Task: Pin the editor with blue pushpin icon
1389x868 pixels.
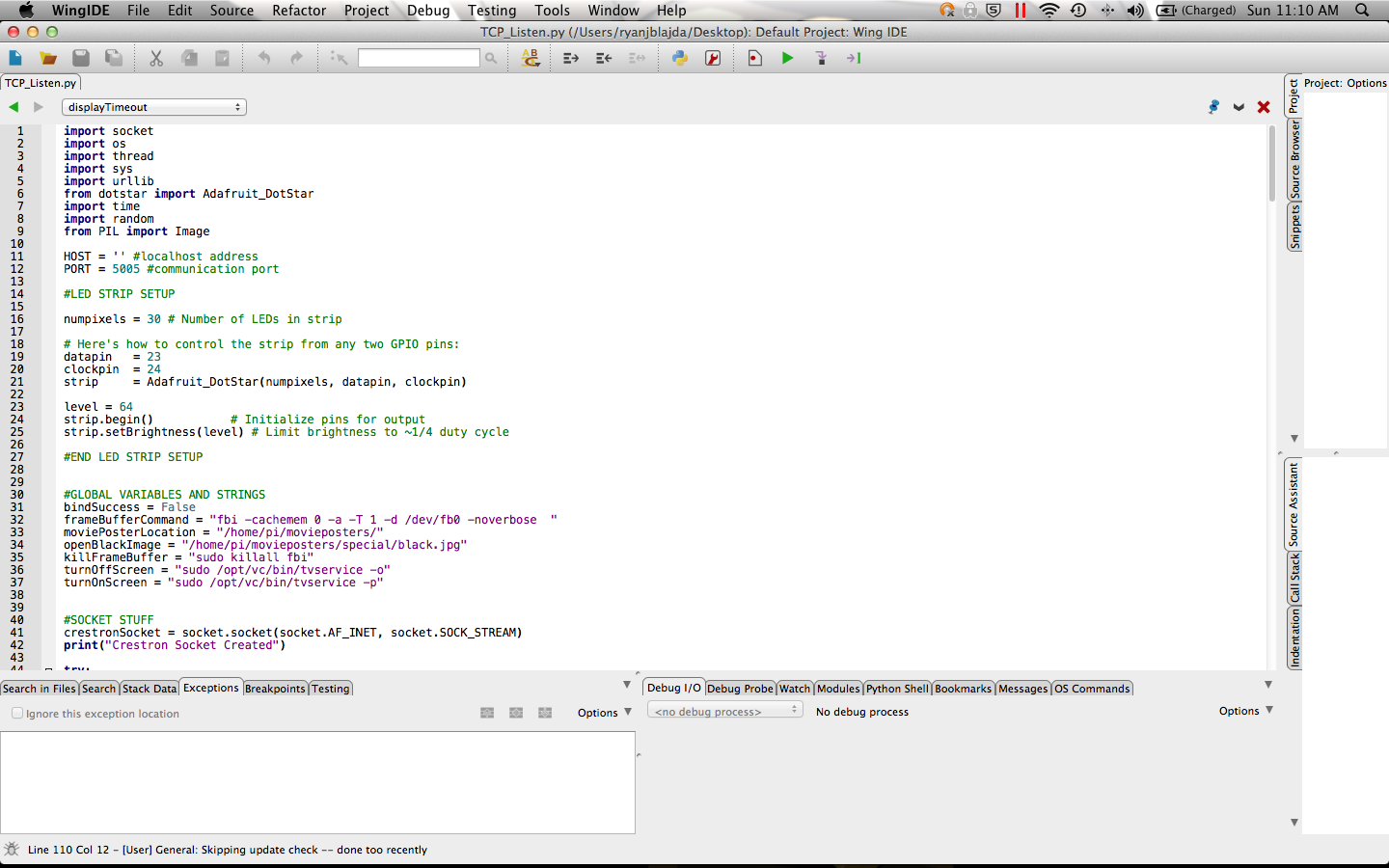Action: tap(1213, 107)
